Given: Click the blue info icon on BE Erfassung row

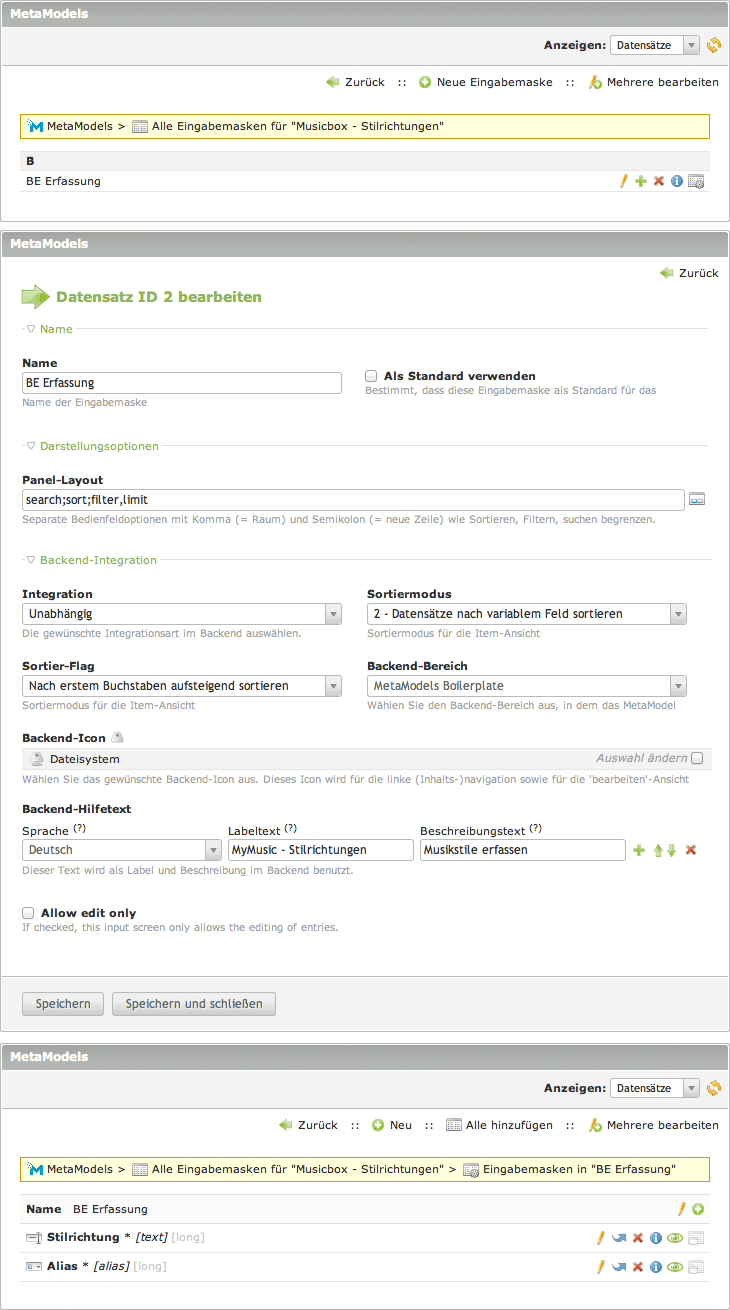Looking at the screenshot, I should point(676,181).
